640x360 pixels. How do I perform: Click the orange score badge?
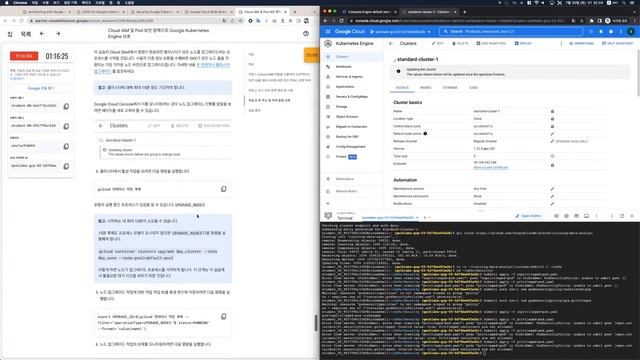311,55
